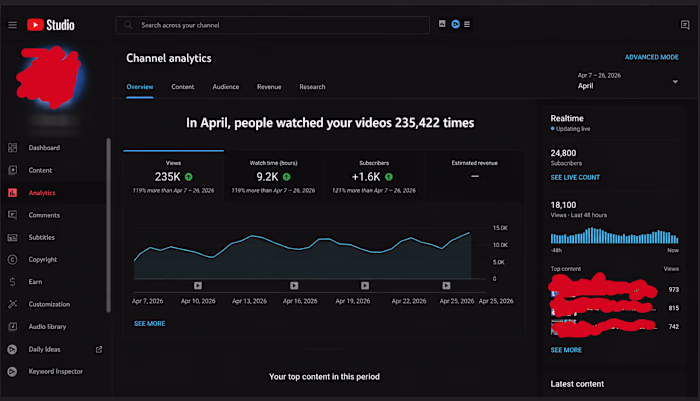The height and width of the screenshot is (401, 700).
Task: Click the video marker near Apr 25
Action: [446, 285]
